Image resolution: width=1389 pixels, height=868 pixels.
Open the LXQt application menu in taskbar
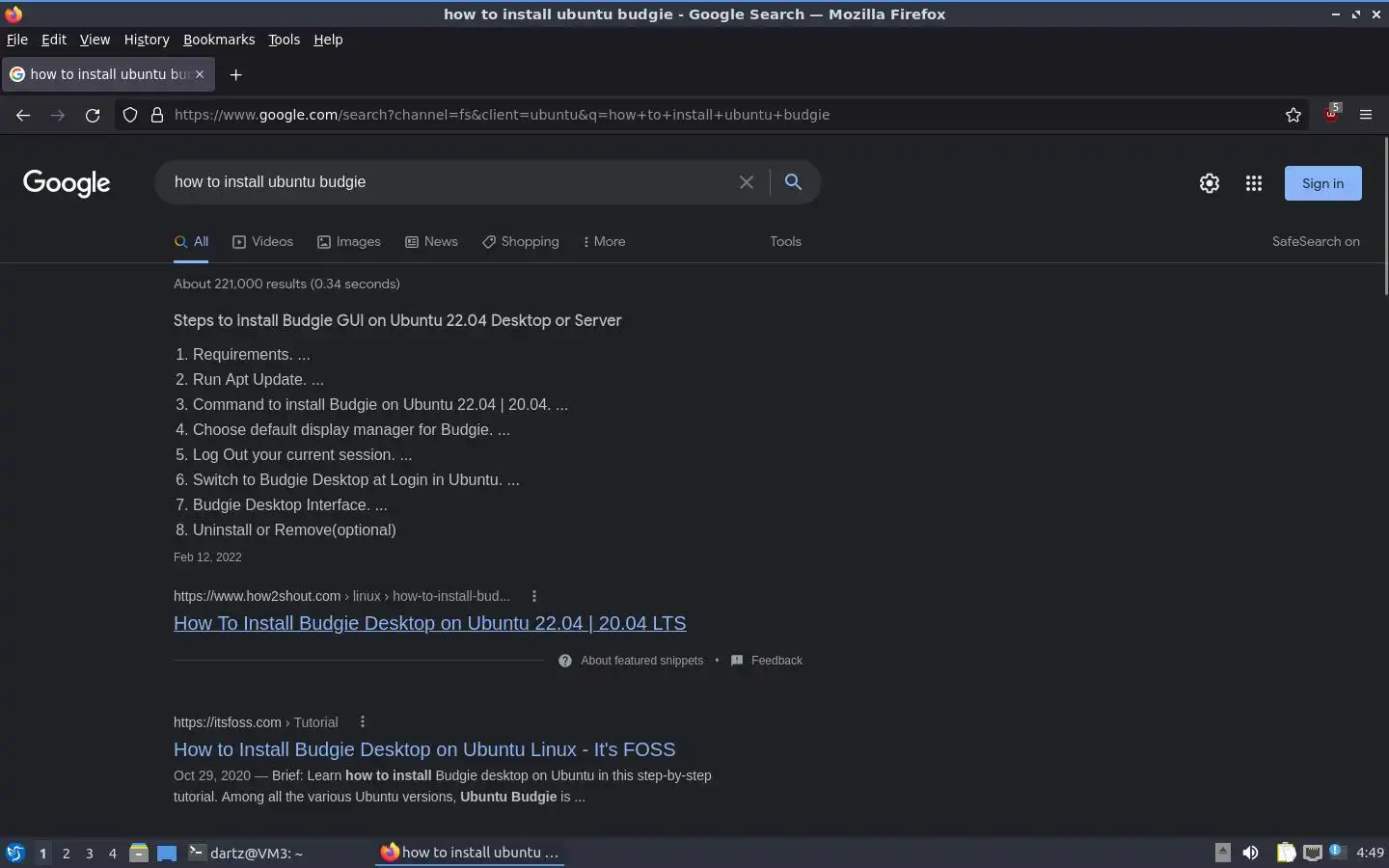14,853
